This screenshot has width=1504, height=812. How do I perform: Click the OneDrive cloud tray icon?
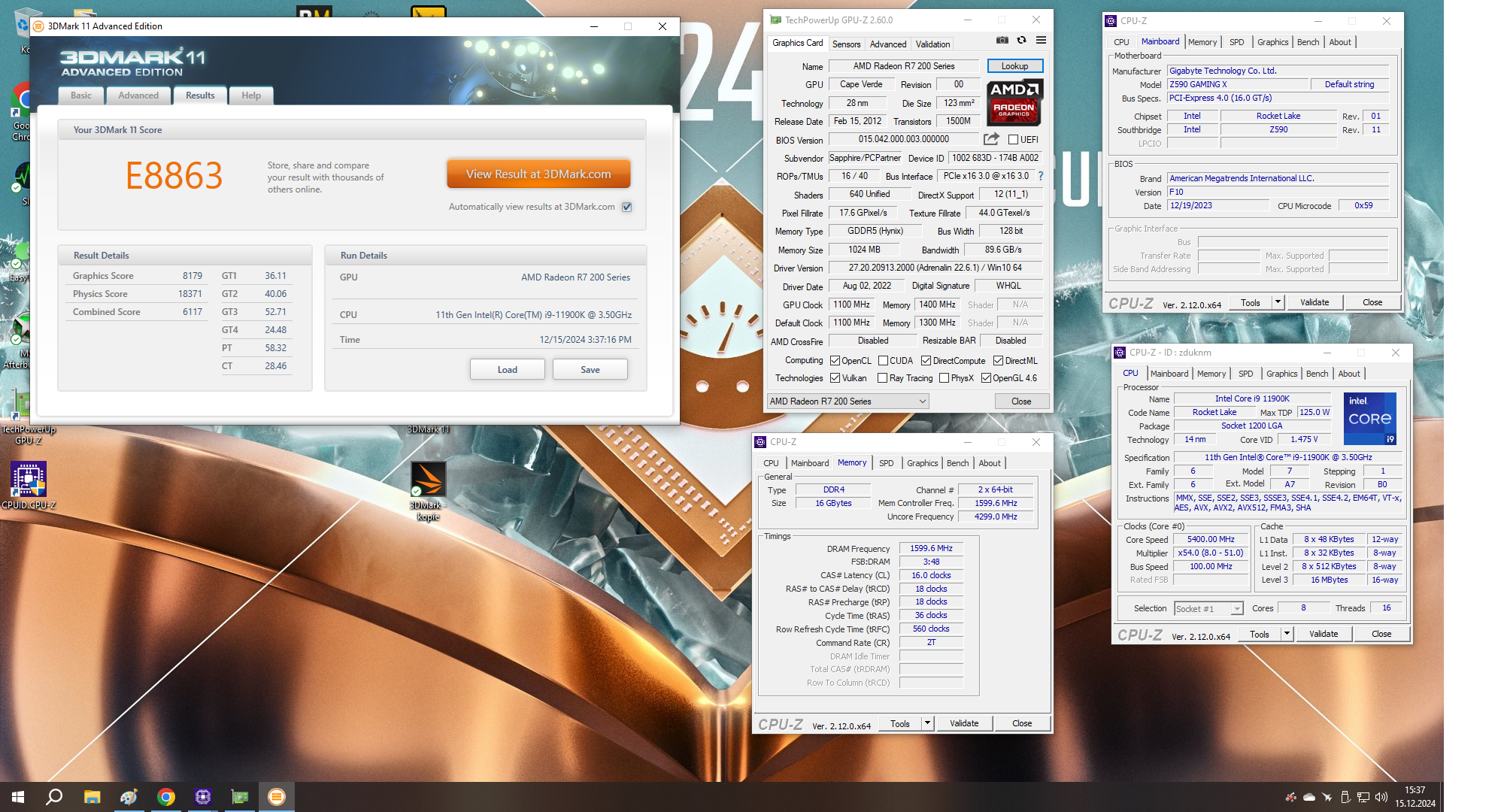point(1308,797)
